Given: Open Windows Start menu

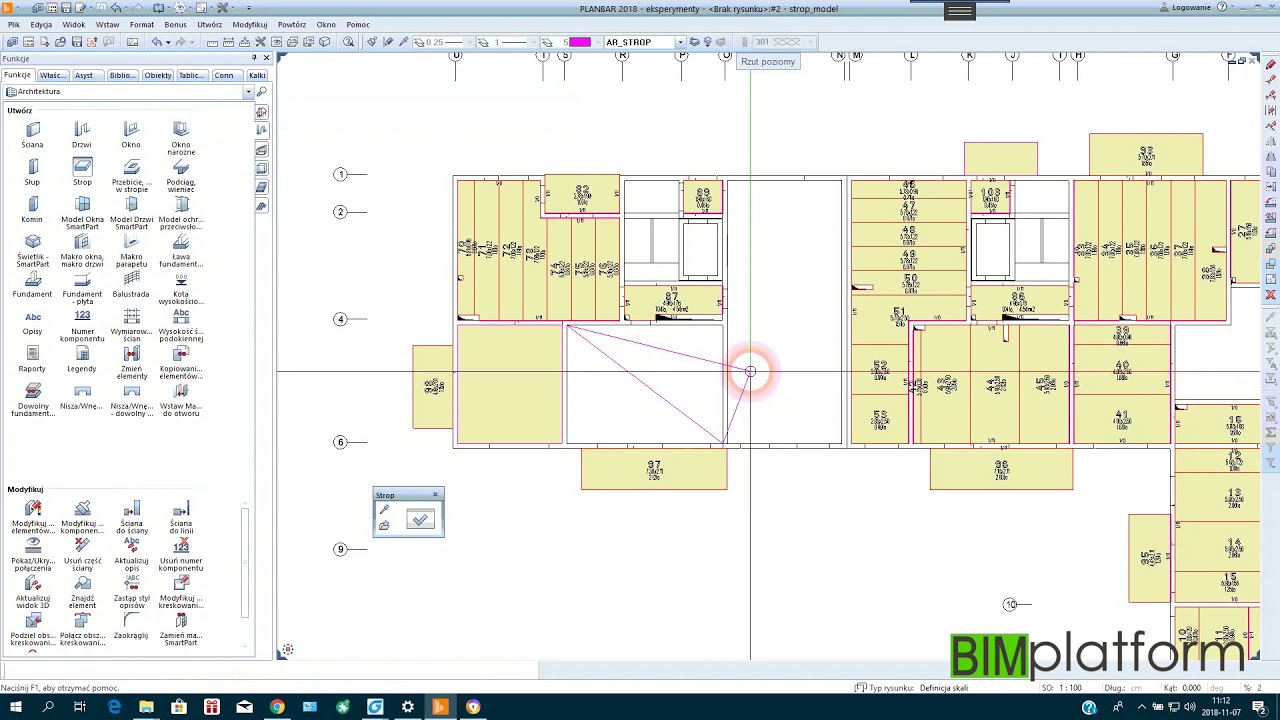Looking at the screenshot, I should click(x=15, y=708).
